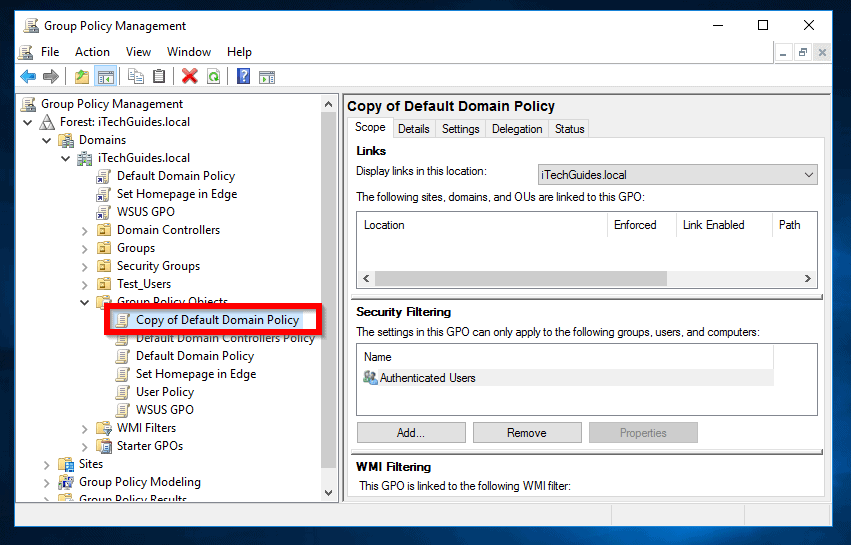Screen dimensions: 851x545
Task: Click the Up One Level folder icon
Action: 82,77
